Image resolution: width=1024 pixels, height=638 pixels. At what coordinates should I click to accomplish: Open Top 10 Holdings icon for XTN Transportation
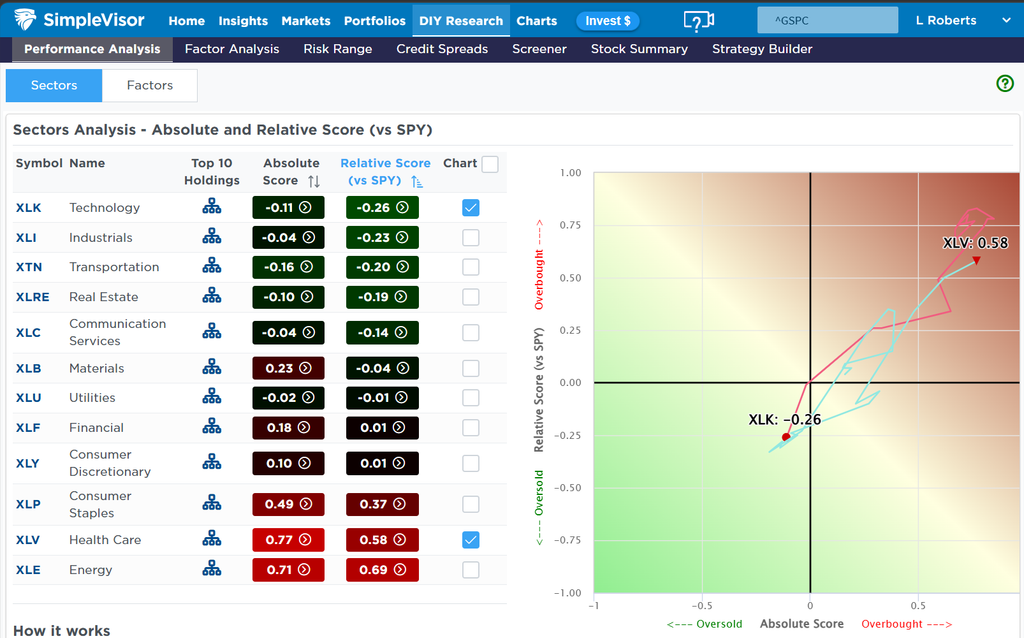(x=212, y=266)
